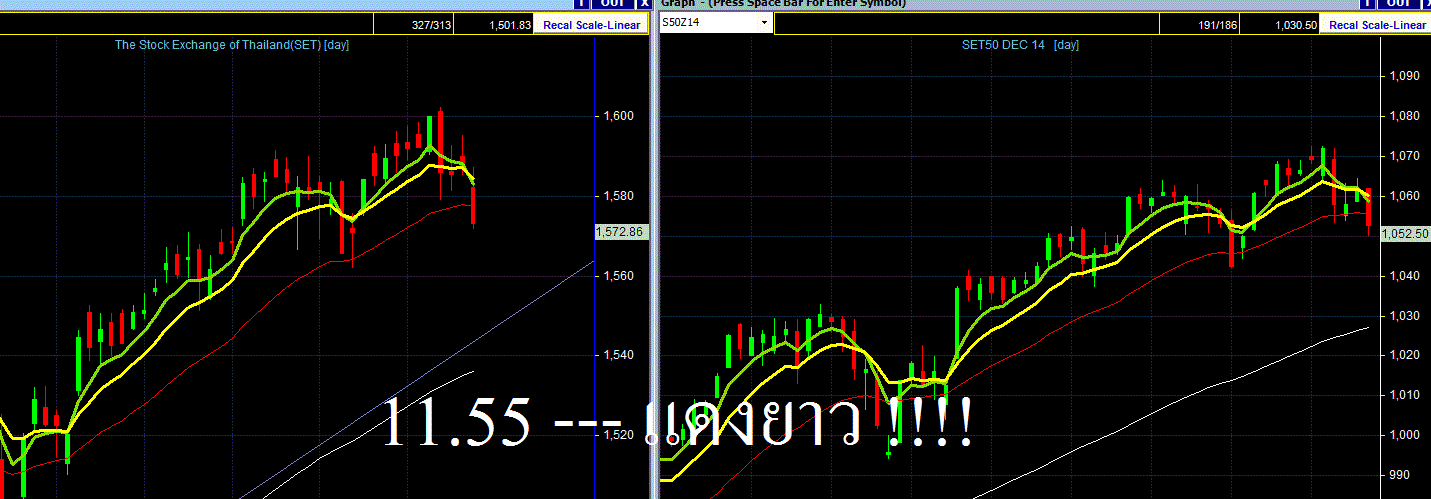Screen dimensions: 1431x499
Task: Open the S50Z14 symbol dropdown arrow
Action: point(764,22)
